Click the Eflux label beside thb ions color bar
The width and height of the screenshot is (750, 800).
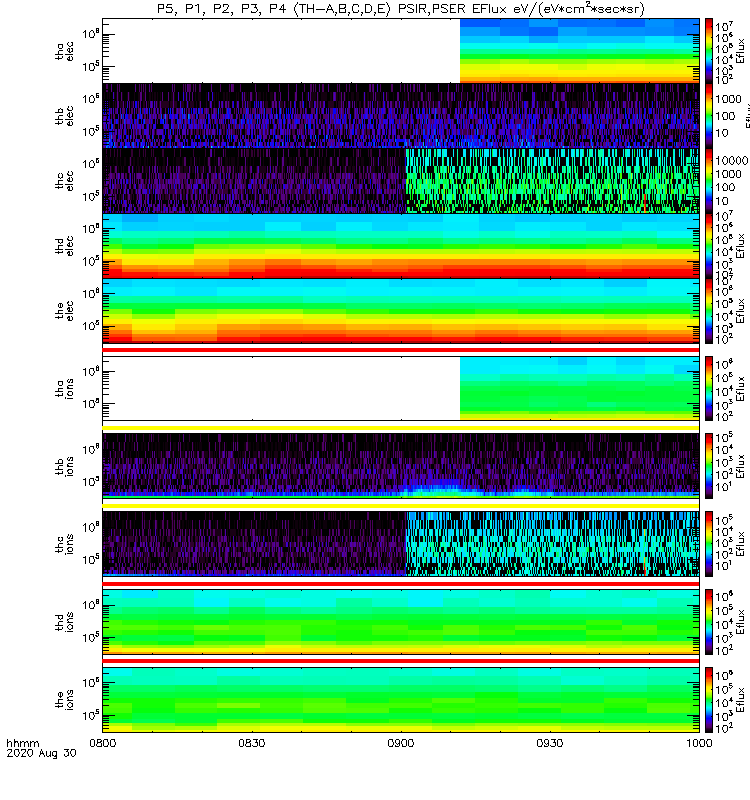[740, 466]
